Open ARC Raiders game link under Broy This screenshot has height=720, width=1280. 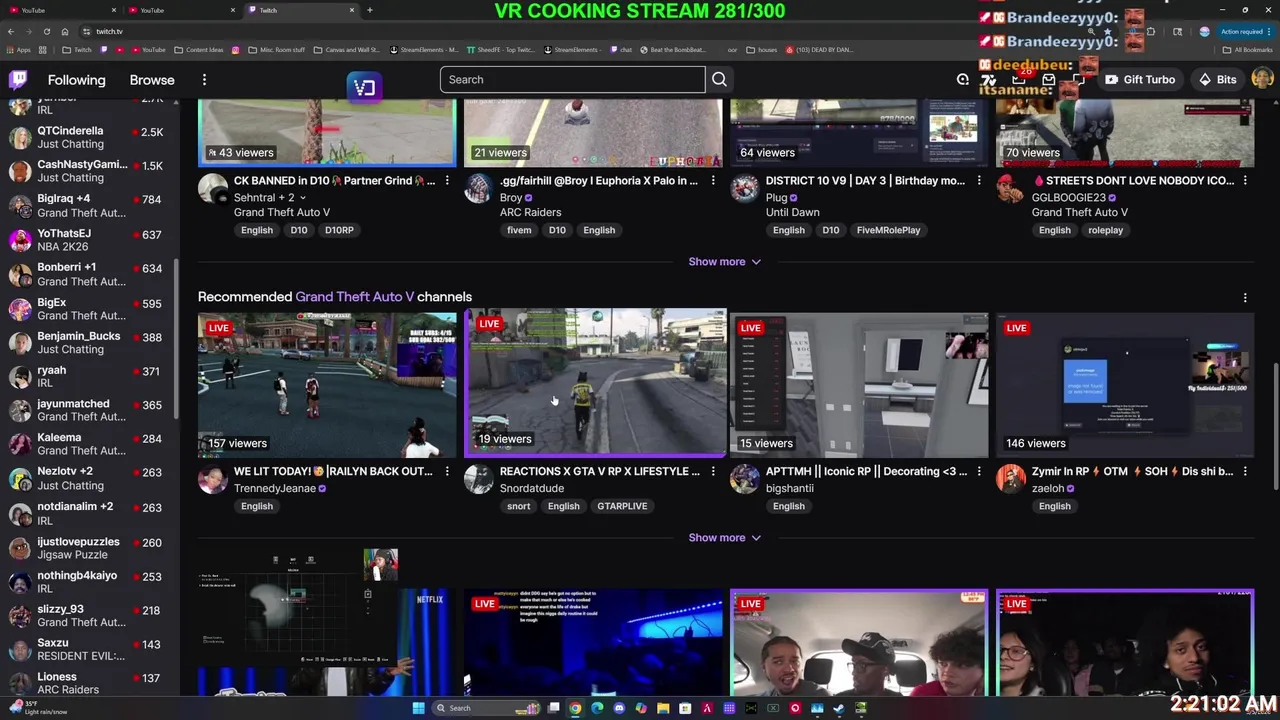click(x=530, y=212)
